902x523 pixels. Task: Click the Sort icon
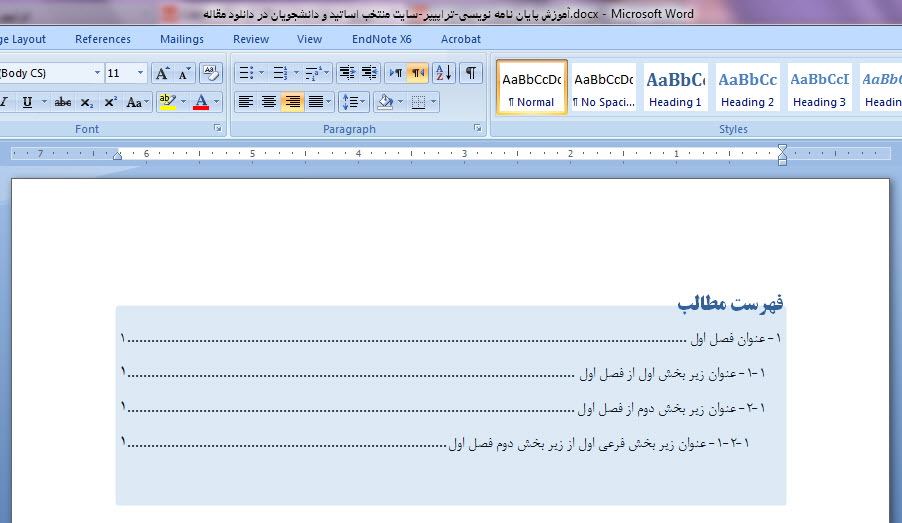coord(445,73)
